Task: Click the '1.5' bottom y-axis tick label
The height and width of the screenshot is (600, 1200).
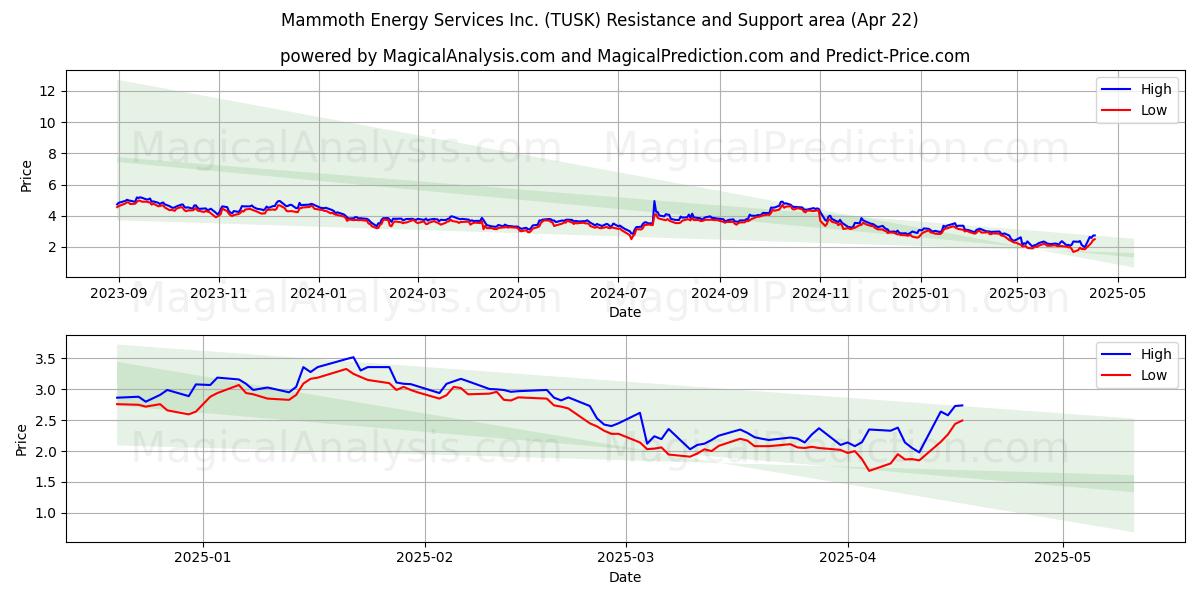Action: click(48, 482)
